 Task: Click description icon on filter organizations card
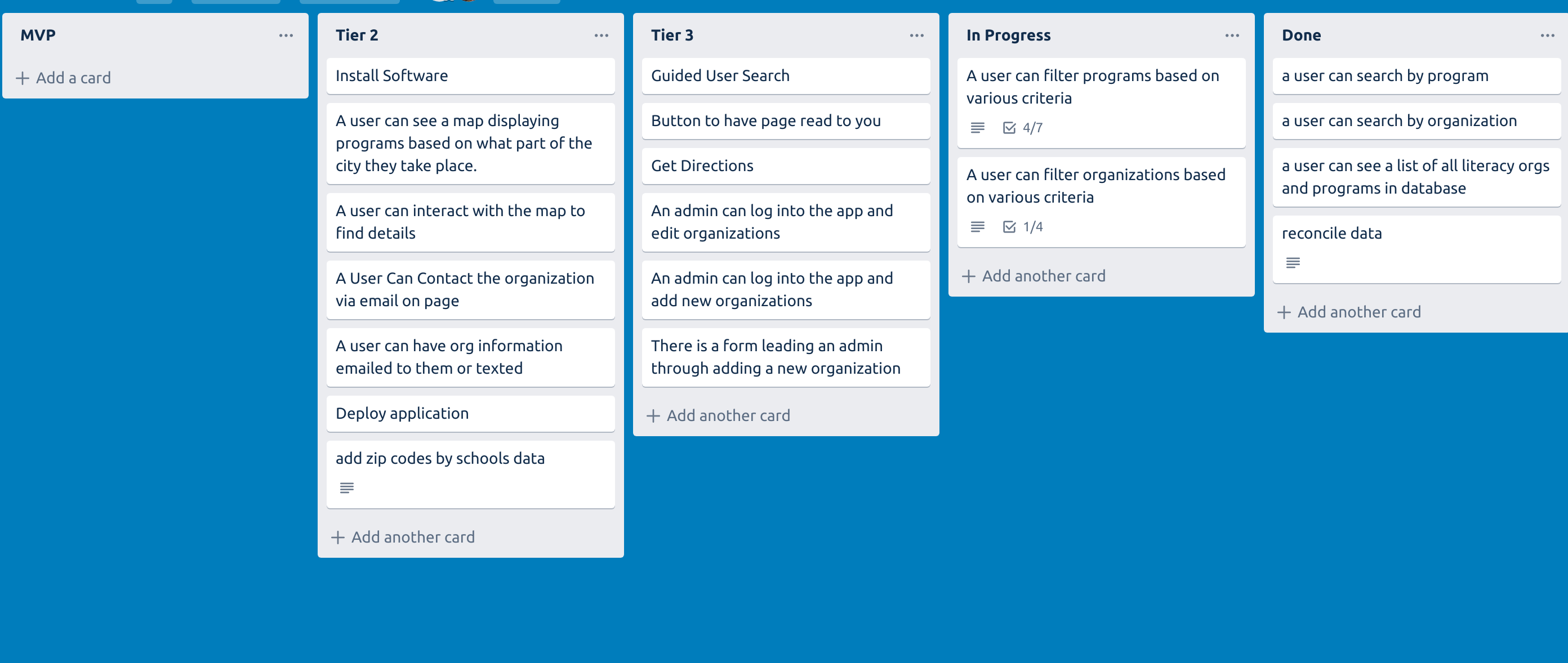click(978, 227)
